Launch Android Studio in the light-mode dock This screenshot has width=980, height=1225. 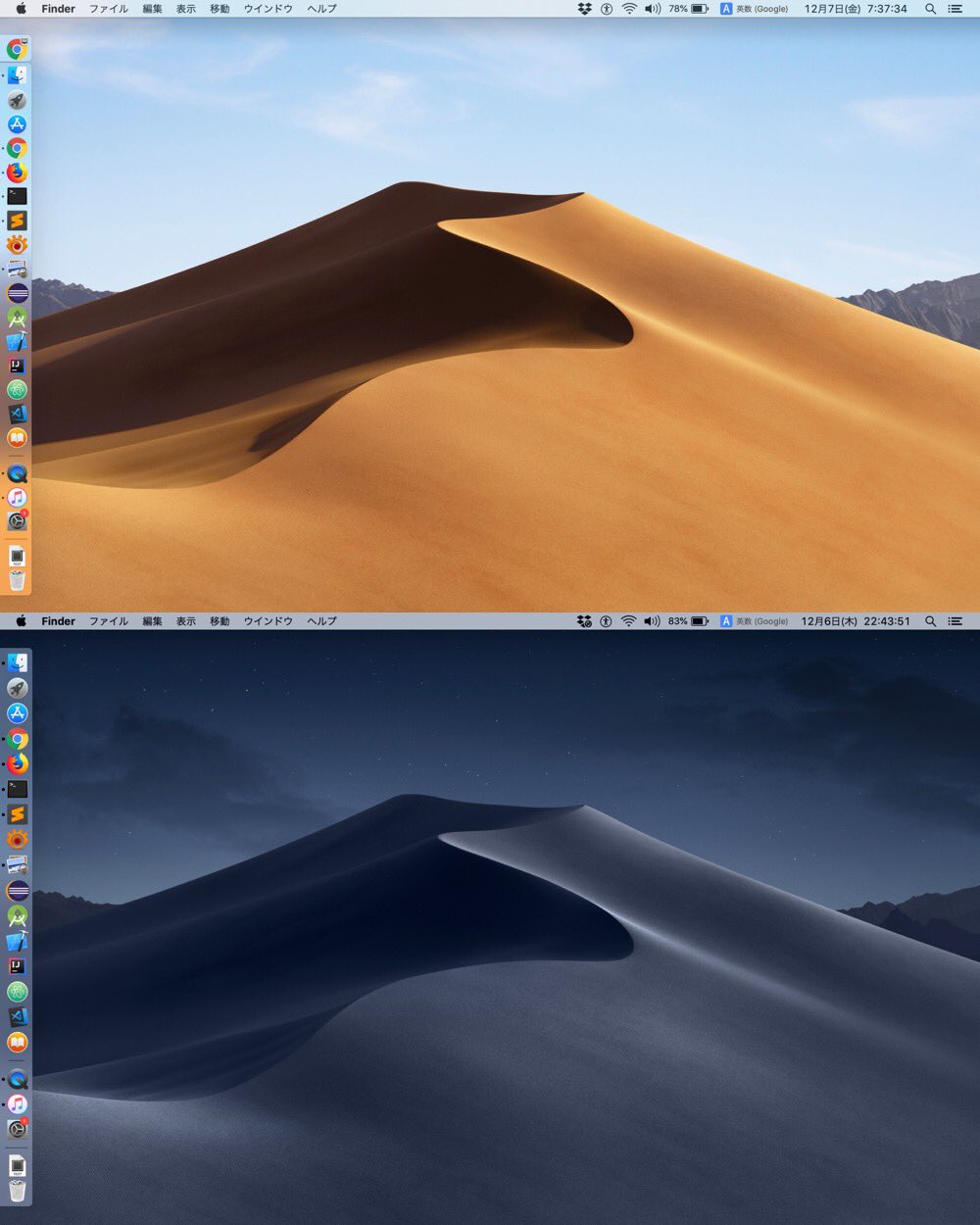pos(17,318)
